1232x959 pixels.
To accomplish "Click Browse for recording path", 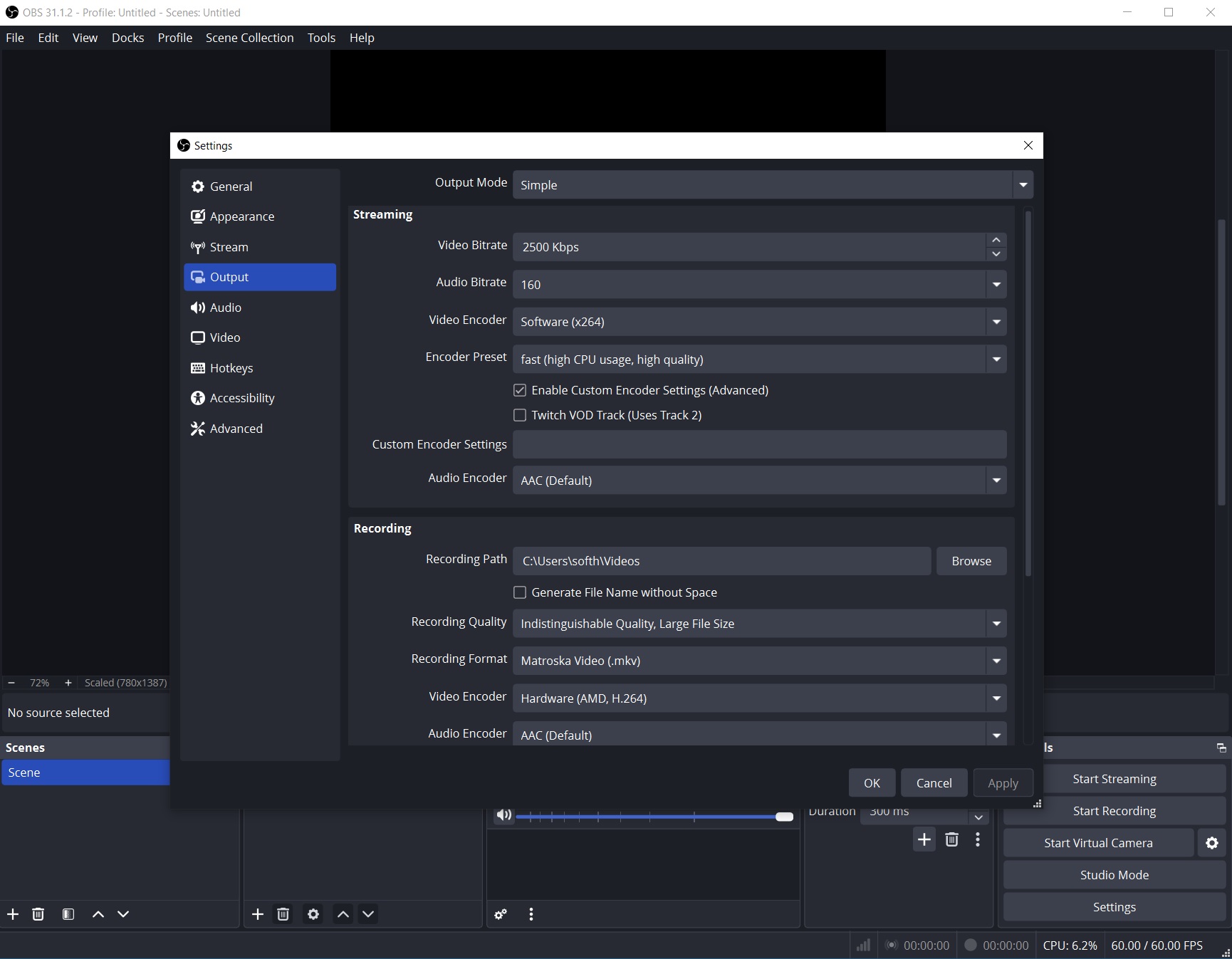I will coord(971,561).
